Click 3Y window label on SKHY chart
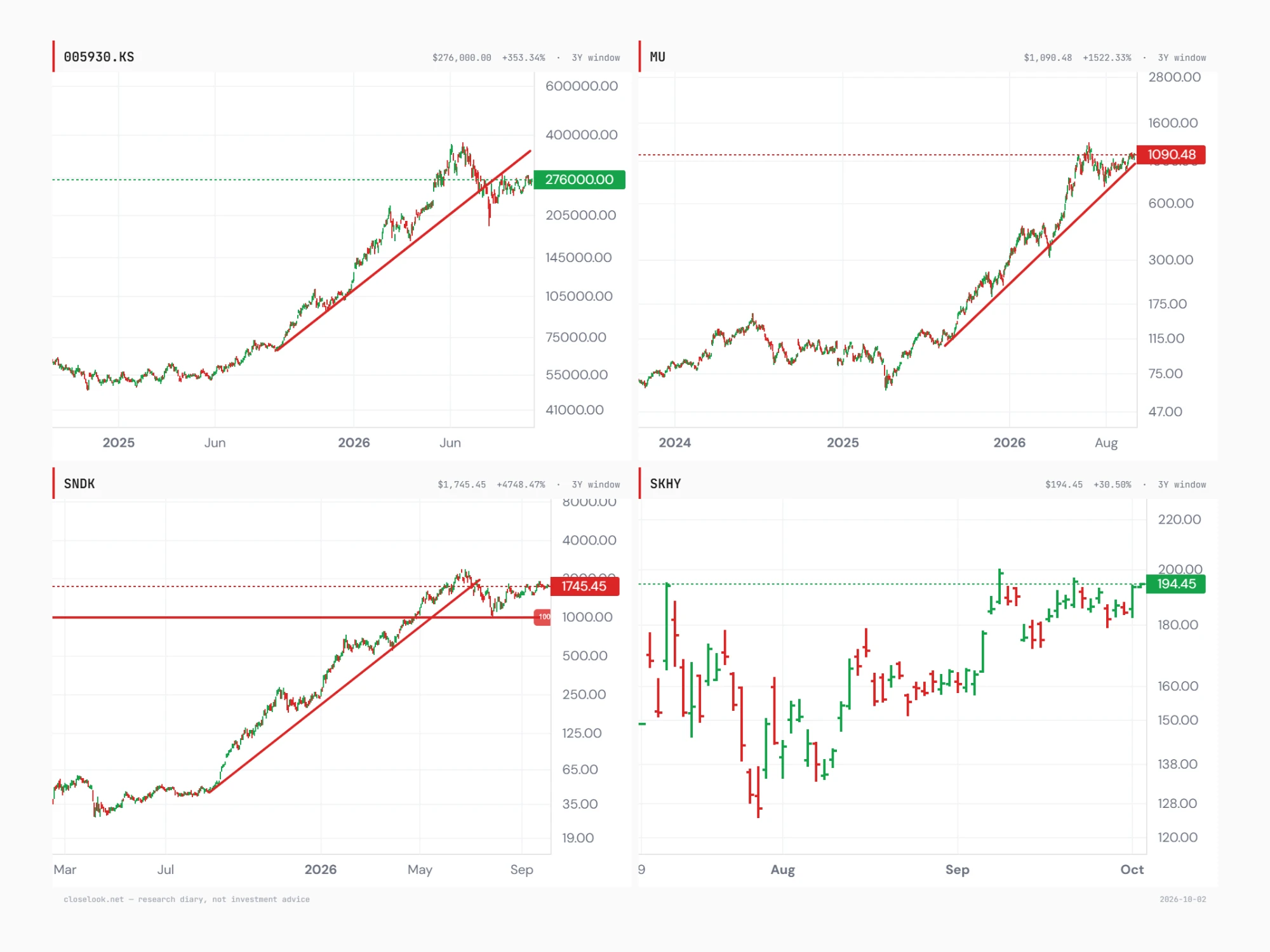The width and height of the screenshot is (1270, 952). tap(1182, 485)
